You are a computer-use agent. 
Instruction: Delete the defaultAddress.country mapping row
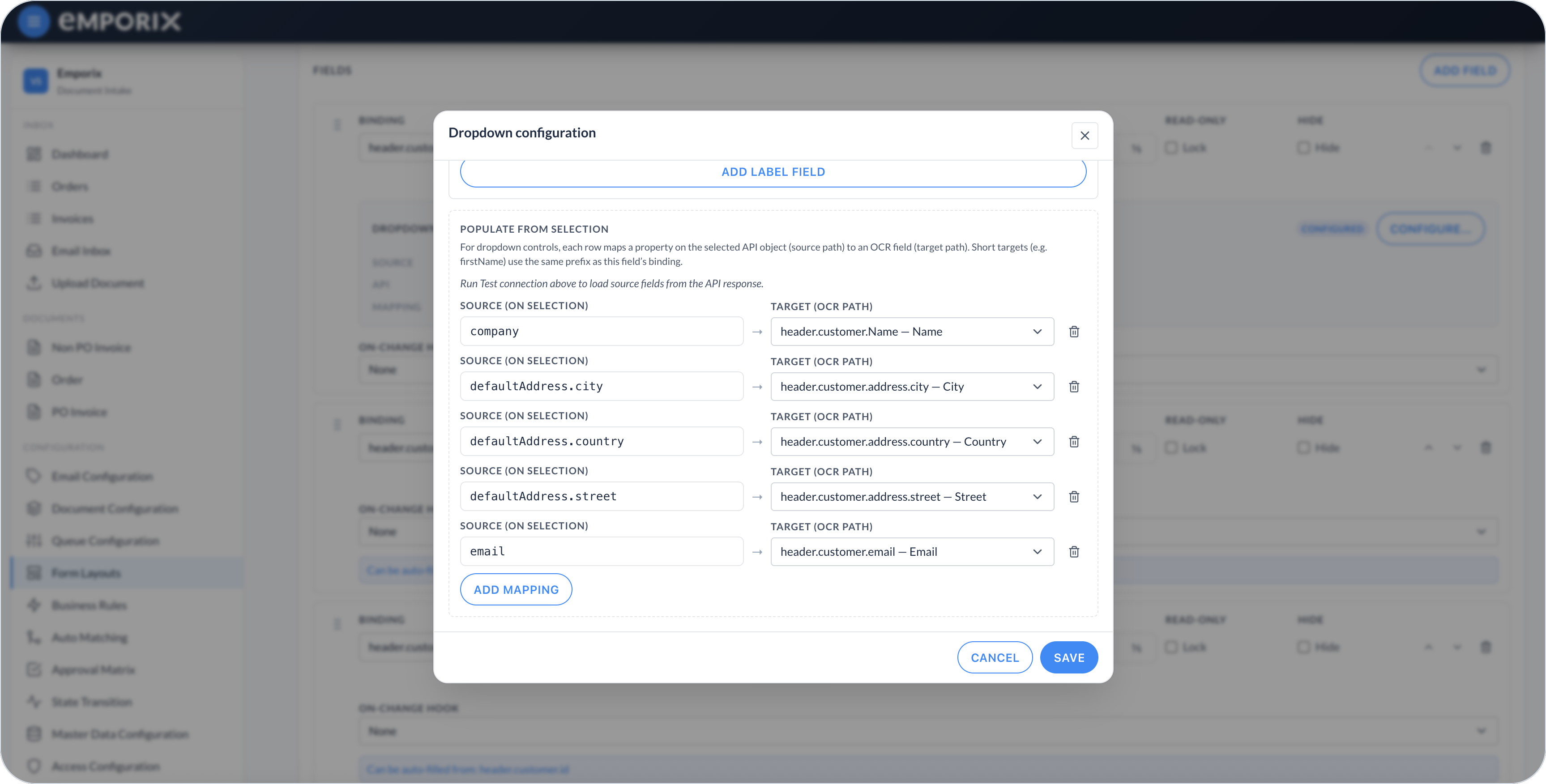coord(1074,442)
